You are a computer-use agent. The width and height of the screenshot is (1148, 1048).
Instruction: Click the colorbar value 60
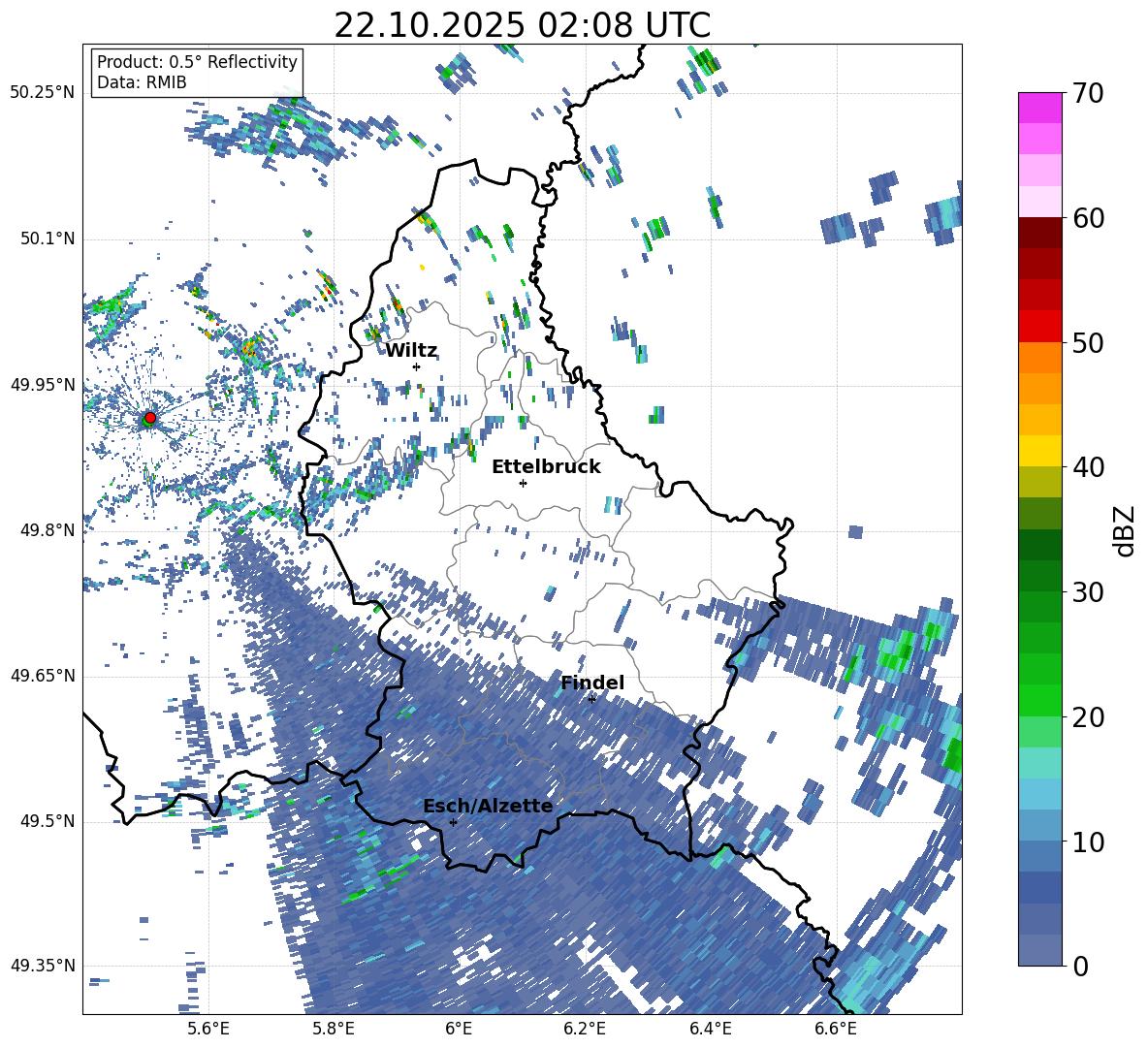[1089, 218]
